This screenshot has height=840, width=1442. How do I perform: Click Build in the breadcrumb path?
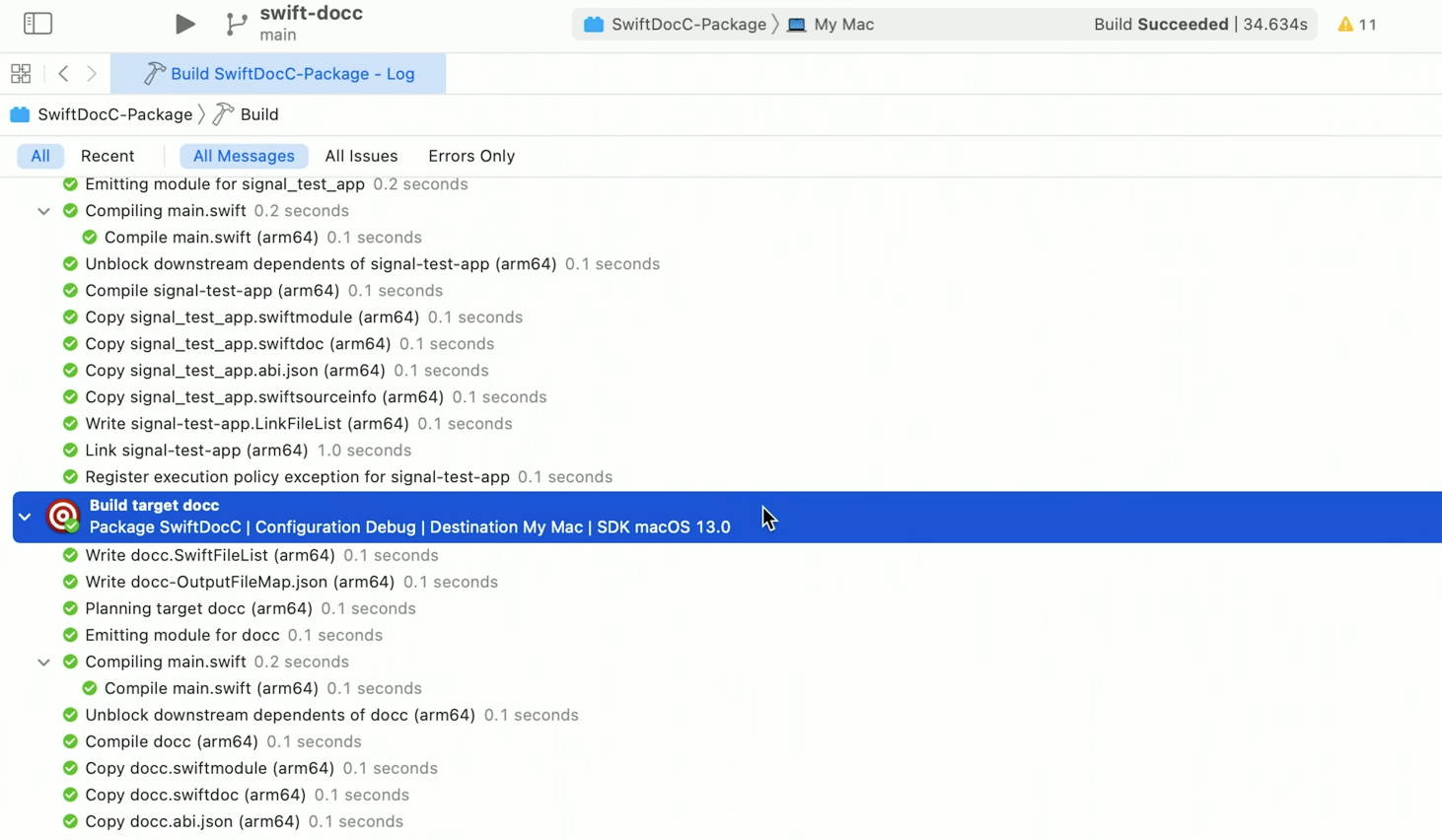259,114
